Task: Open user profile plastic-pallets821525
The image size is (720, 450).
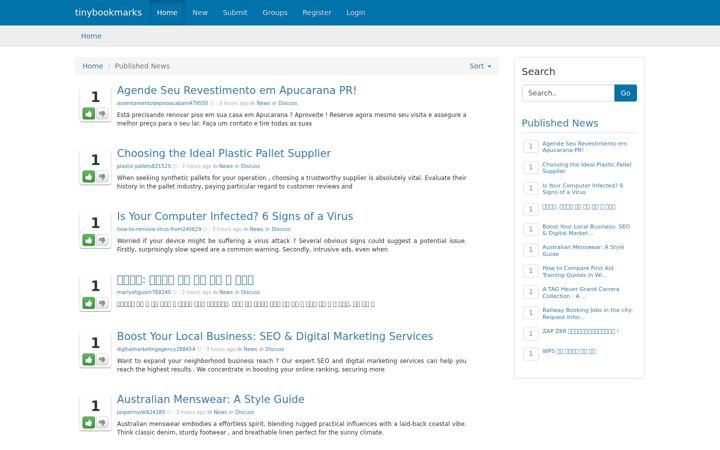Action: 144,166
